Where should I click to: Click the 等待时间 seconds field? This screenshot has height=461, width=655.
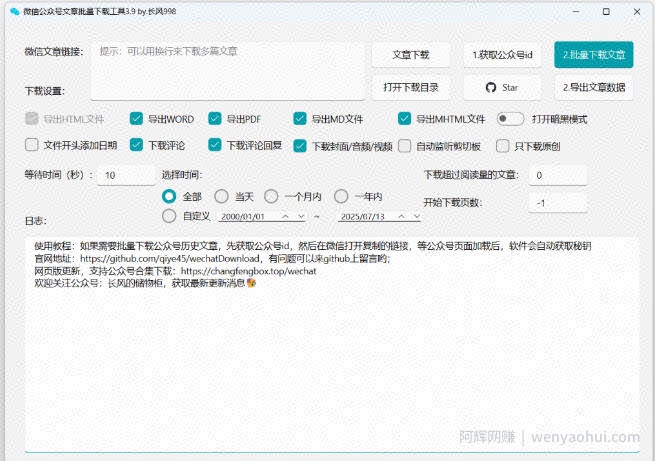pyautogui.click(x=126, y=175)
